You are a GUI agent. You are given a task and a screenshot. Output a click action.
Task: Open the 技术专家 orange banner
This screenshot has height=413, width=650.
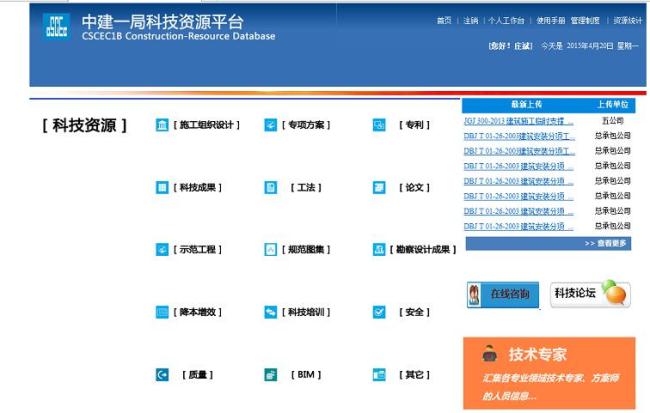tap(548, 372)
